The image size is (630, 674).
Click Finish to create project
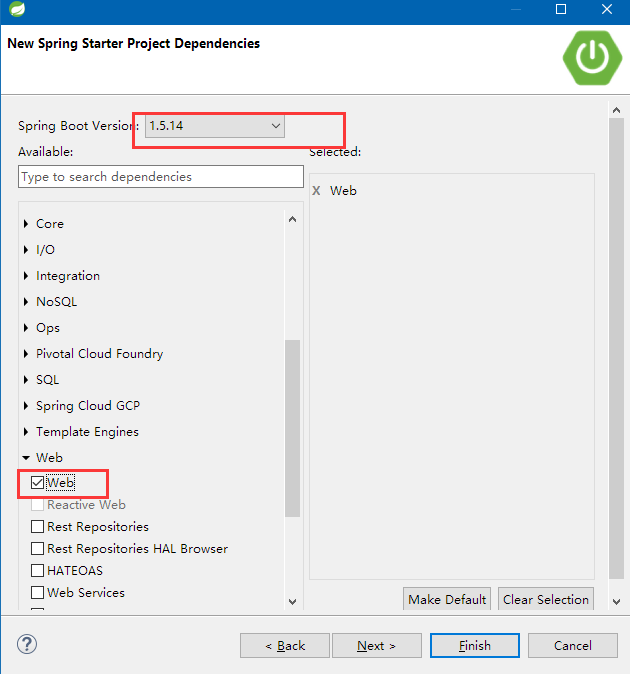point(475,646)
